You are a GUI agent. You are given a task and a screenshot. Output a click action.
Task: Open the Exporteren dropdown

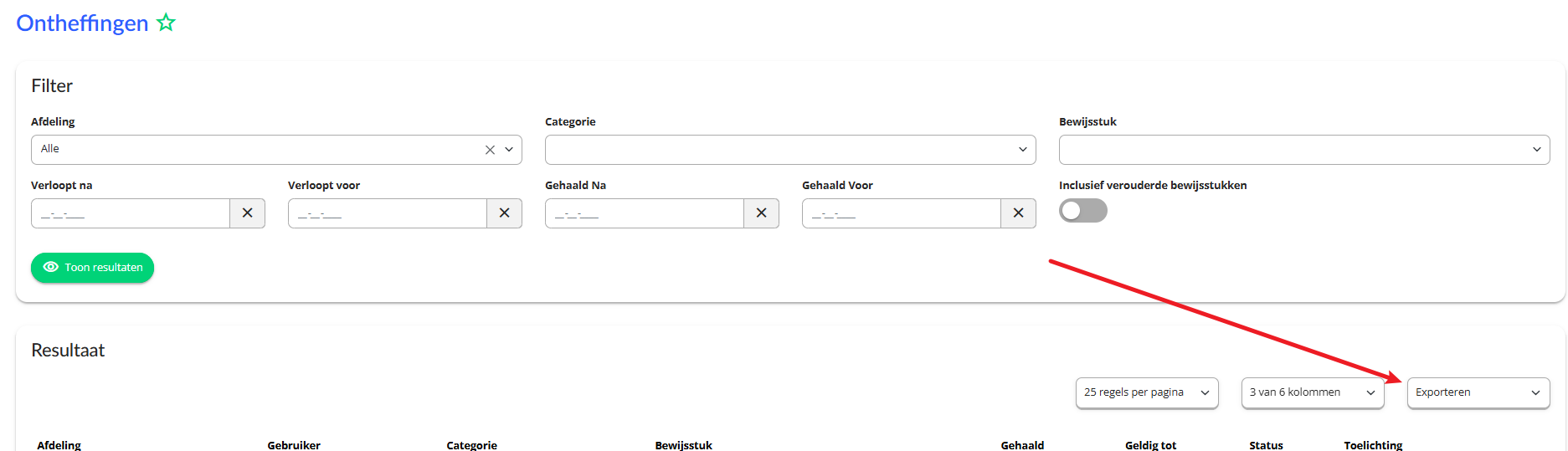point(1478,392)
